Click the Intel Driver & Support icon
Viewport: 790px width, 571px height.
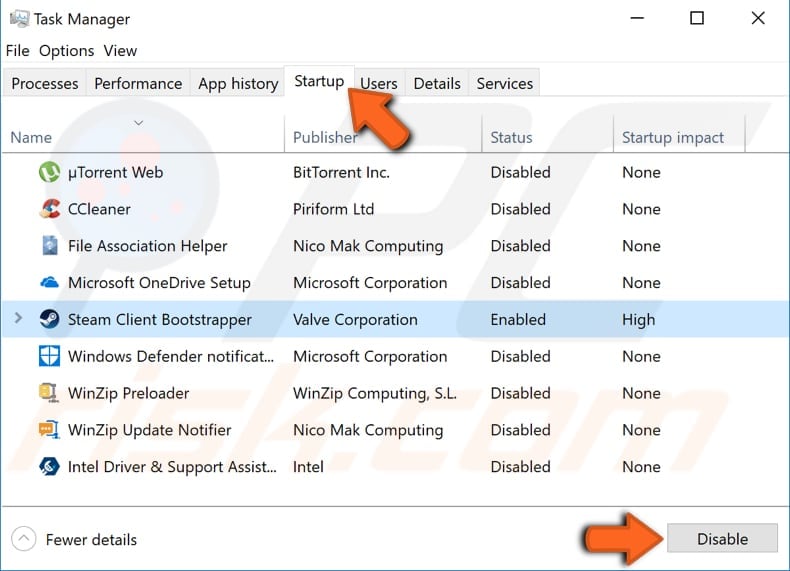[x=49, y=467]
